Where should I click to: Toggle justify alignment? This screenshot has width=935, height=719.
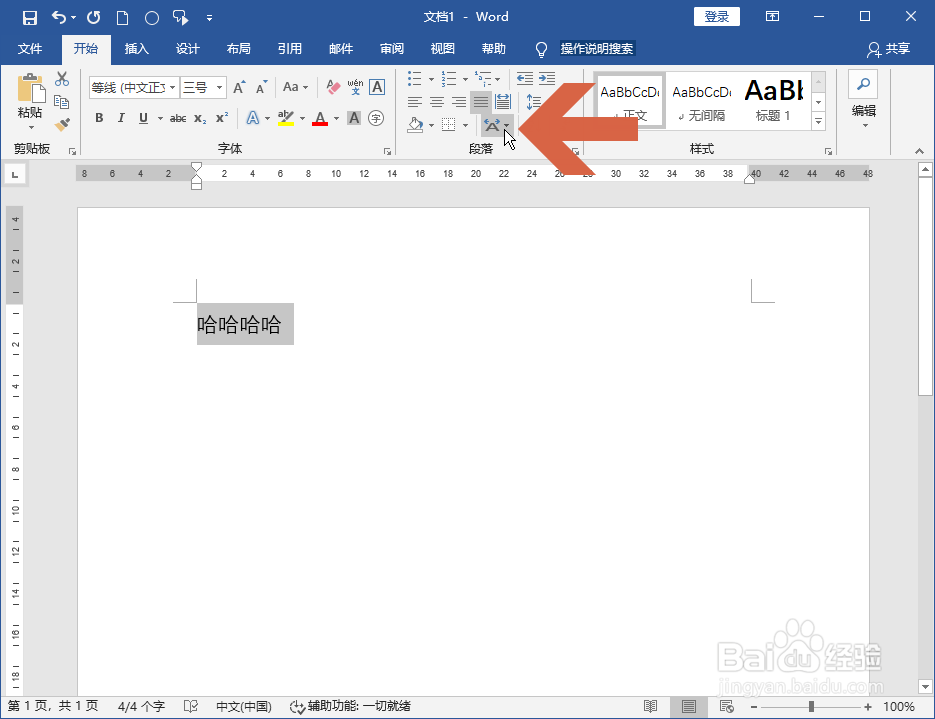(x=480, y=101)
